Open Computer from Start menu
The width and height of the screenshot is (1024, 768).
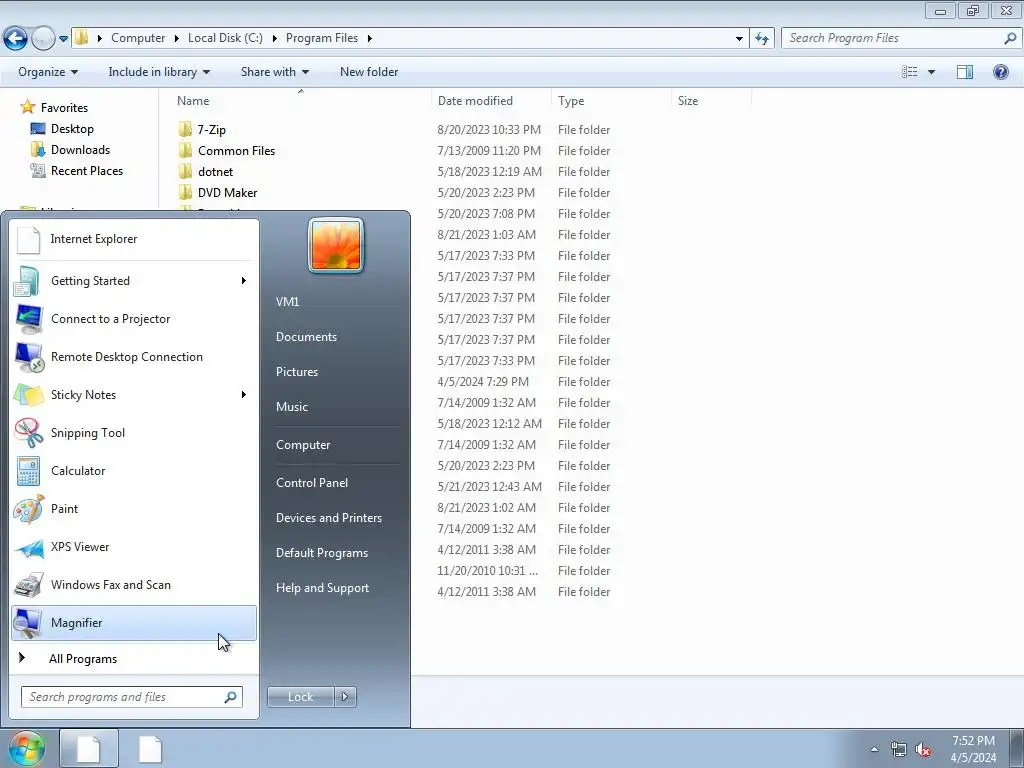point(303,445)
